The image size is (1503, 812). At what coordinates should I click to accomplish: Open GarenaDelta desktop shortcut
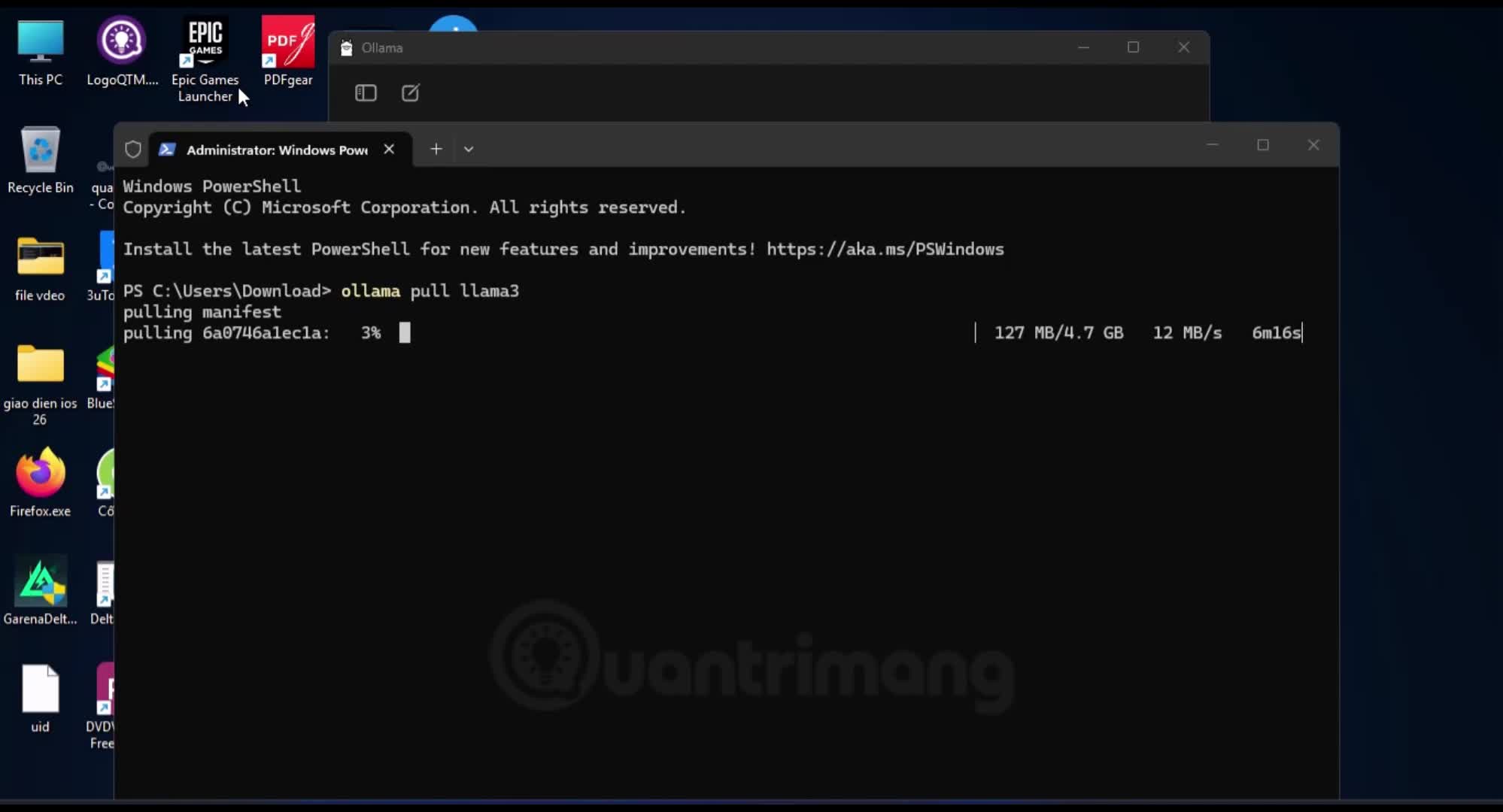41,592
